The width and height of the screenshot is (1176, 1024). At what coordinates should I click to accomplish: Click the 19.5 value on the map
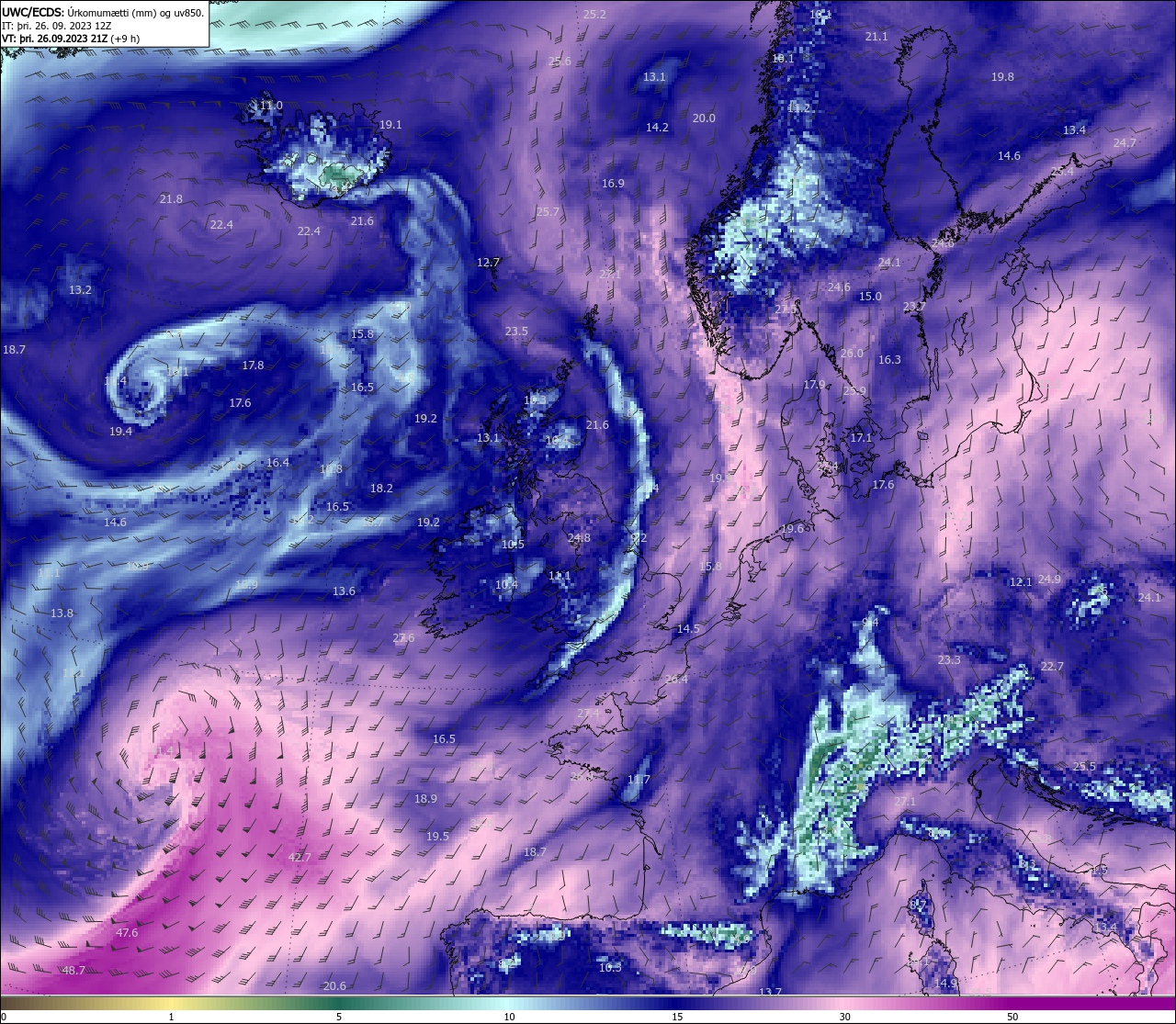pyautogui.click(x=437, y=836)
